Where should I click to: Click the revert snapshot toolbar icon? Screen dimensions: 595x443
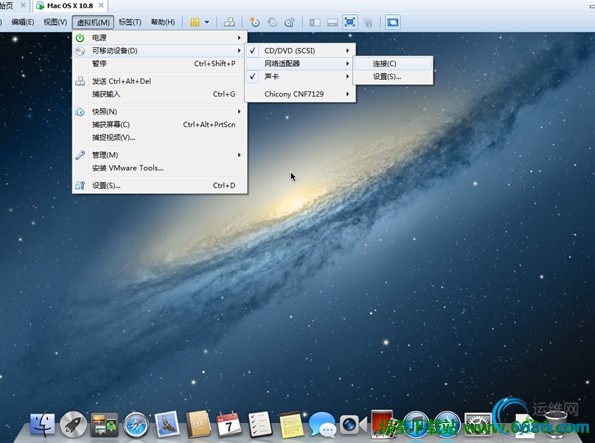tap(272, 22)
